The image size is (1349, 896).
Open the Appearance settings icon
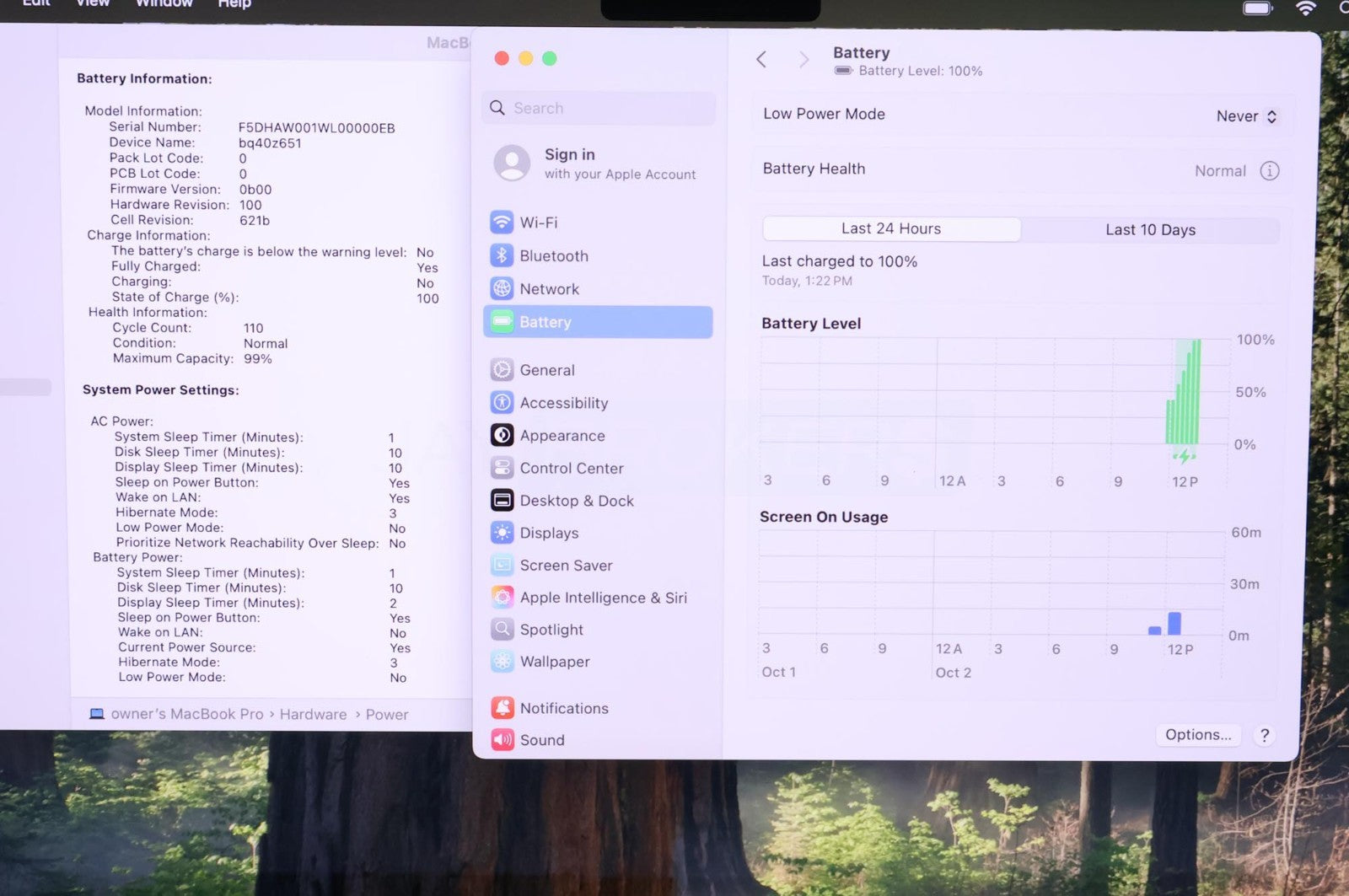[x=502, y=435]
